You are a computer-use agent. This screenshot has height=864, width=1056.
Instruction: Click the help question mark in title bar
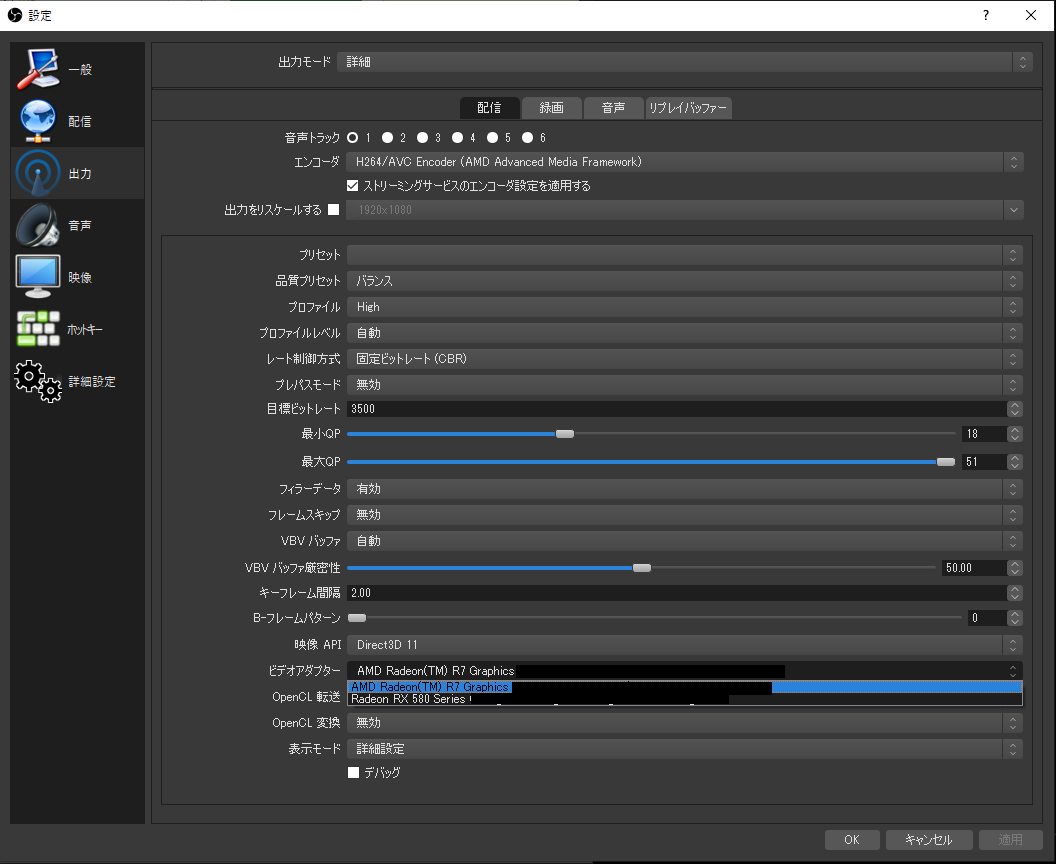[986, 15]
